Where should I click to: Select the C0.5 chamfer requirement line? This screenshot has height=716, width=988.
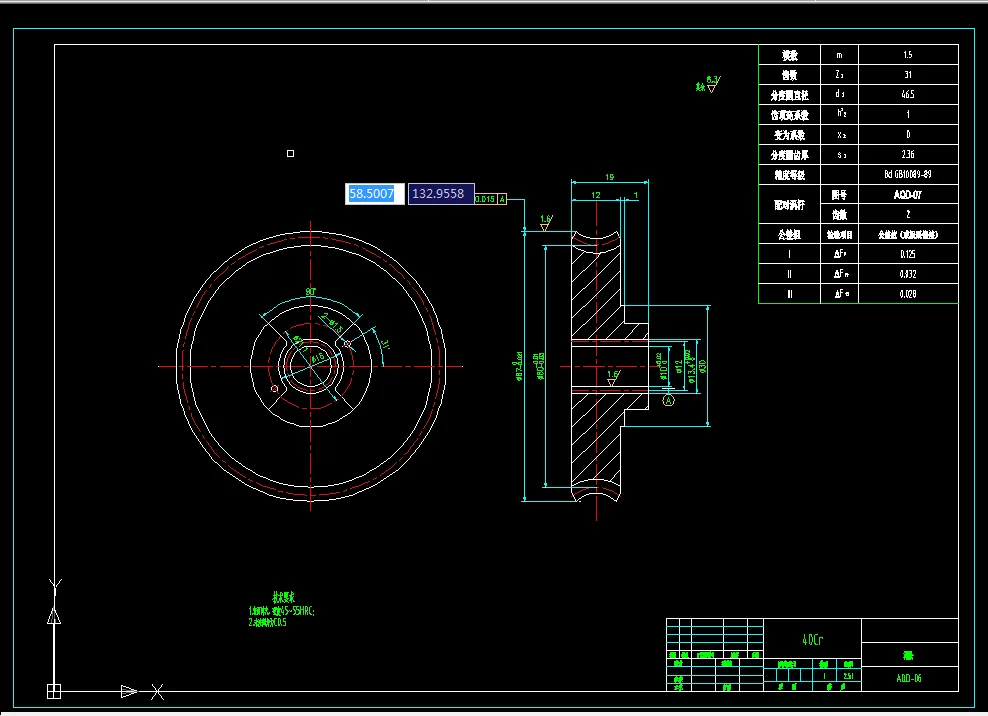(267, 622)
